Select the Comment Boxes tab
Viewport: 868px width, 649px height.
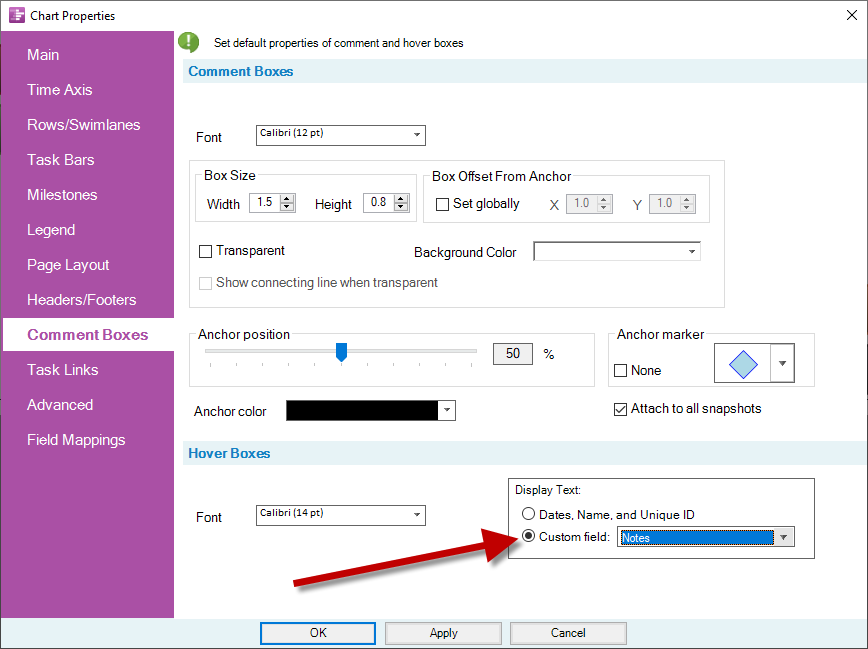(87, 334)
